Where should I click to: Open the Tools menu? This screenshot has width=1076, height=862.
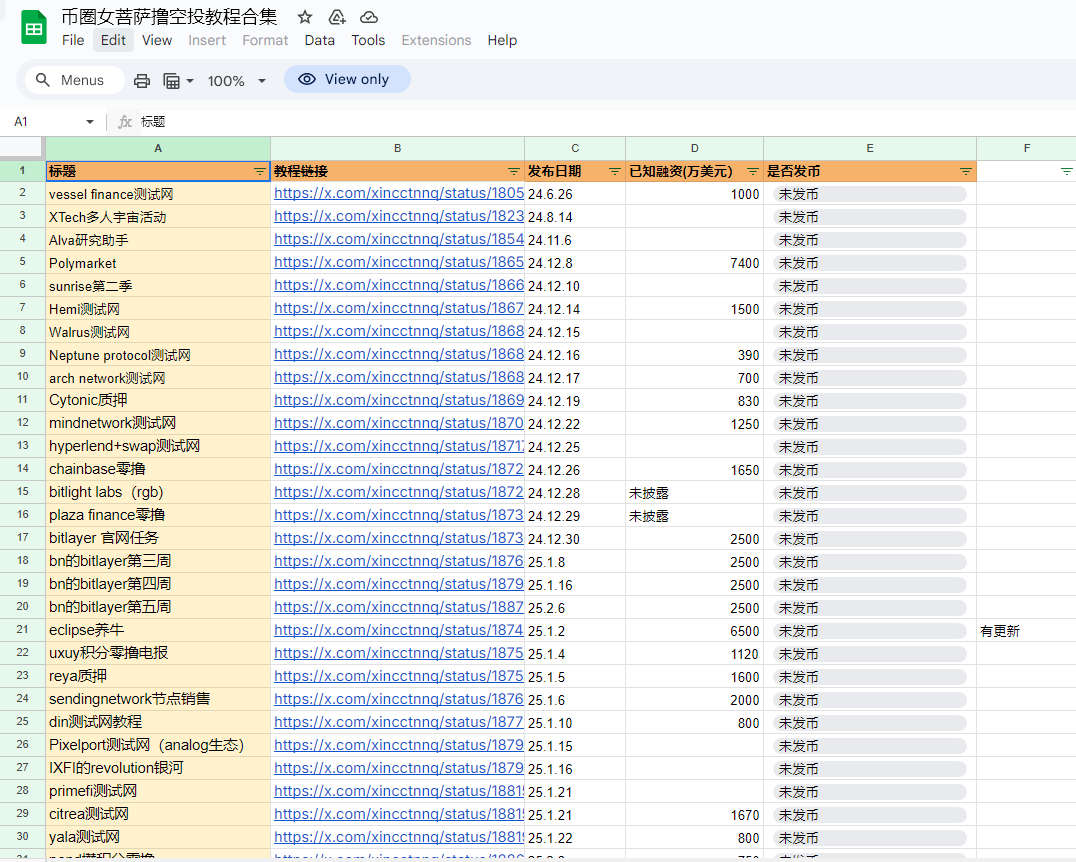[369, 40]
